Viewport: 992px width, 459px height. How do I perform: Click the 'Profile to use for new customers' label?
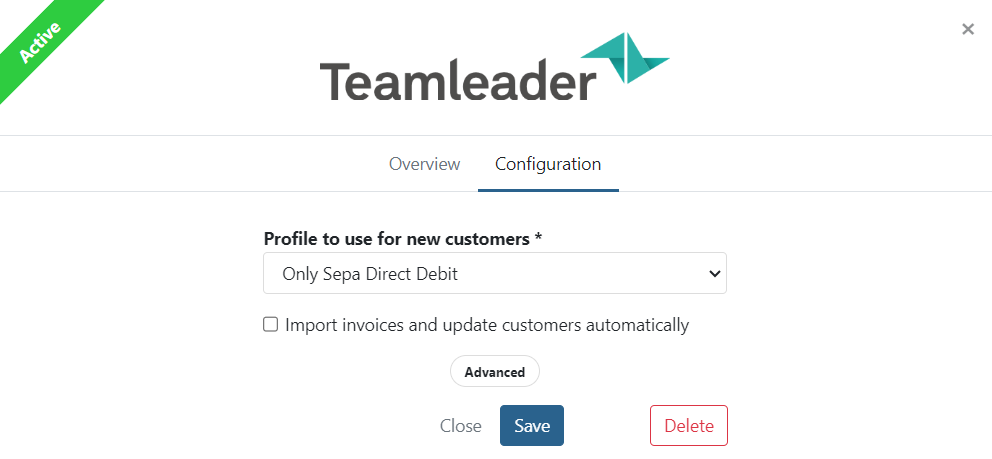397,239
